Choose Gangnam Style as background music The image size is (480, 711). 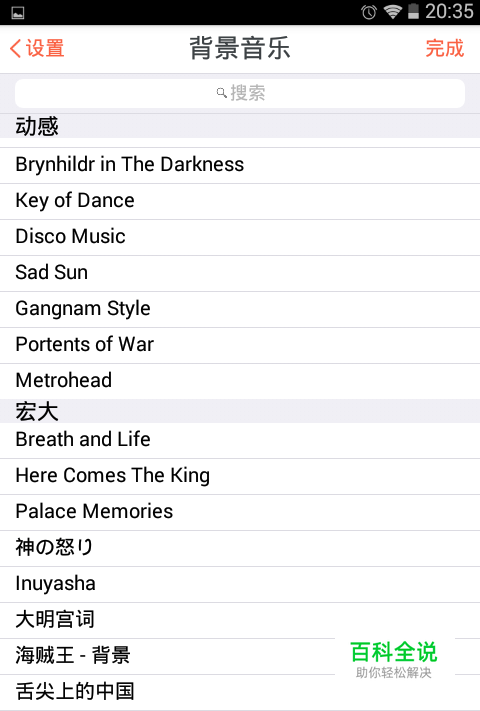tap(240, 309)
